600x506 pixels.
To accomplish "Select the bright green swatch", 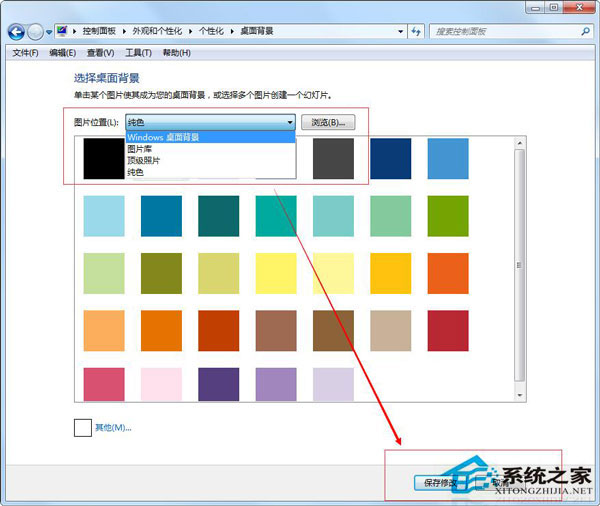I will coord(448,216).
